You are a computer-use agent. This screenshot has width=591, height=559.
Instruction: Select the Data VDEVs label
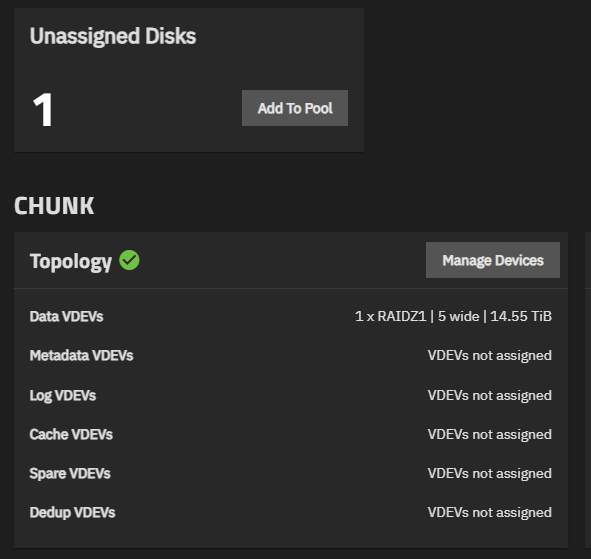66,316
